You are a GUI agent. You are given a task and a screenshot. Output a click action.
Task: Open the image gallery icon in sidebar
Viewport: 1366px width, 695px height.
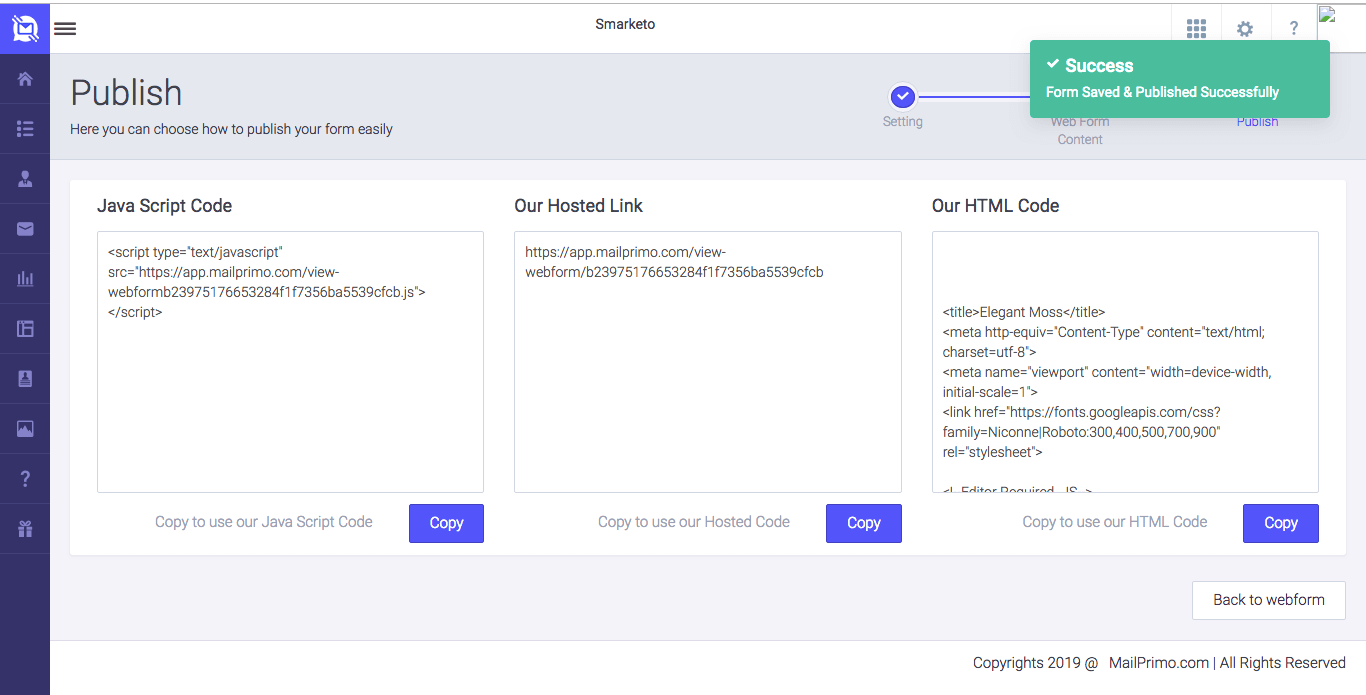[x=25, y=429]
